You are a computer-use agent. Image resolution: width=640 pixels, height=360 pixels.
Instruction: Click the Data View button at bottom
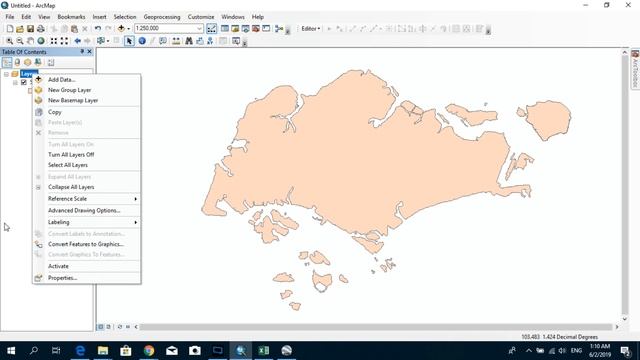coord(101,327)
